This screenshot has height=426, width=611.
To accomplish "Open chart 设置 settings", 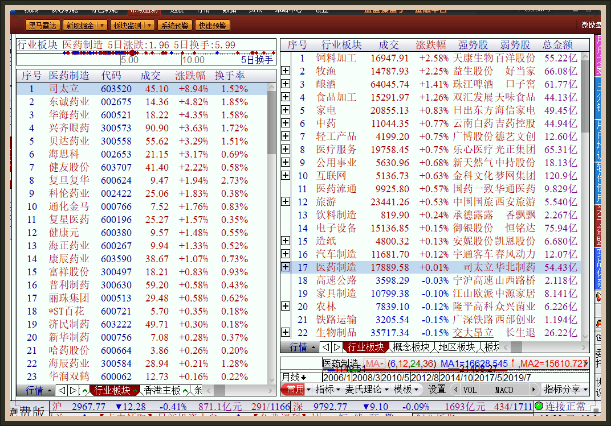I will coord(436,389).
